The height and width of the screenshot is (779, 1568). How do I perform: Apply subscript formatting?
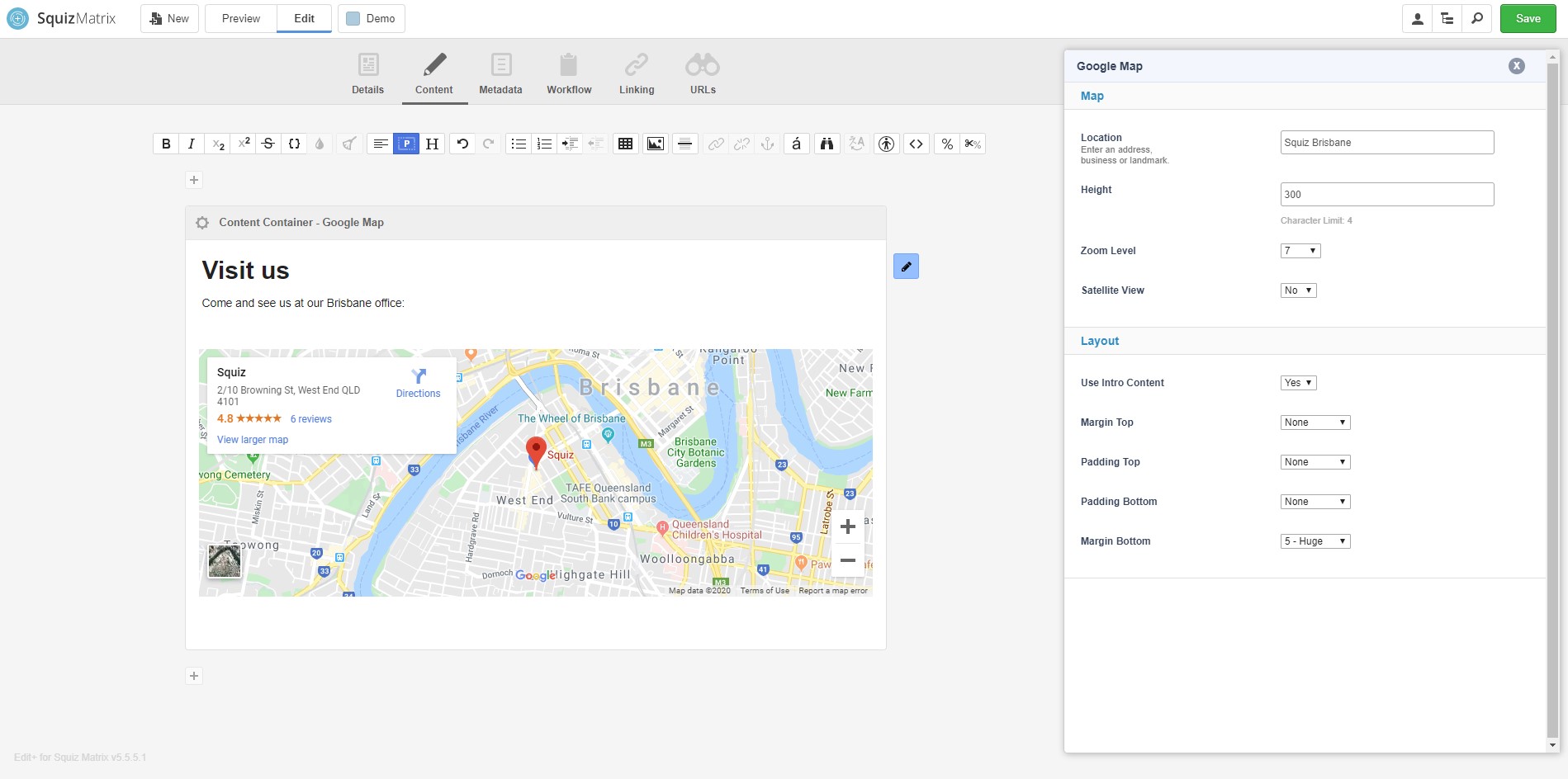click(218, 144)
